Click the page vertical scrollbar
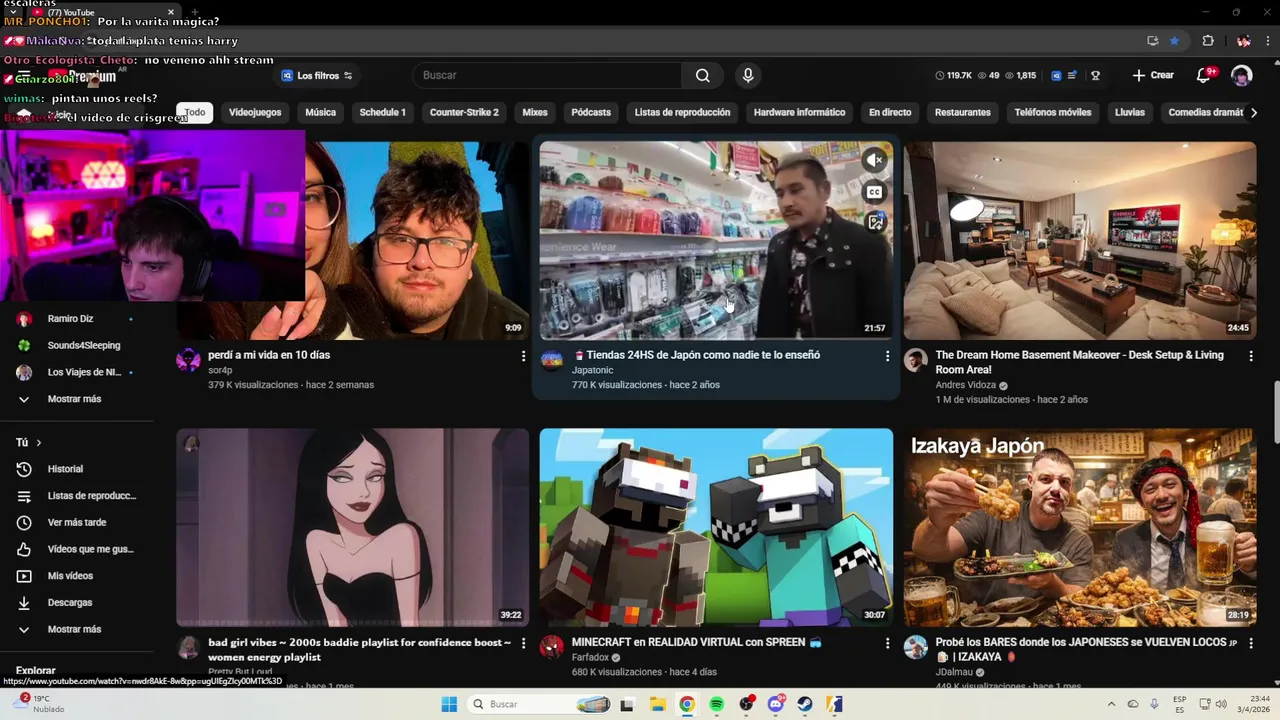Viewport: 1280px width, 720px height. [x=1275, y=410]
